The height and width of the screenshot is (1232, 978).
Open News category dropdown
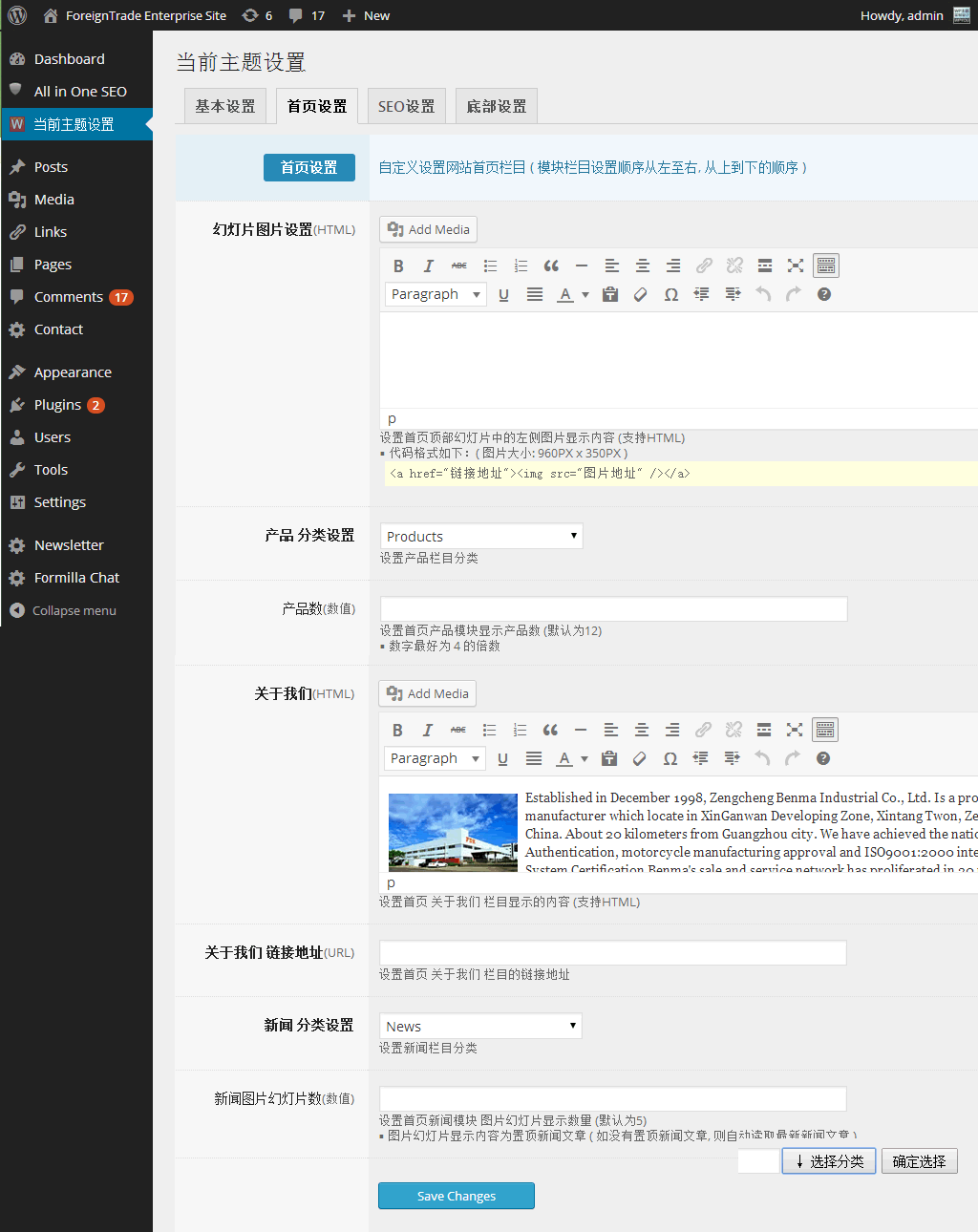pyautogui.click(x=480, y=1026)
